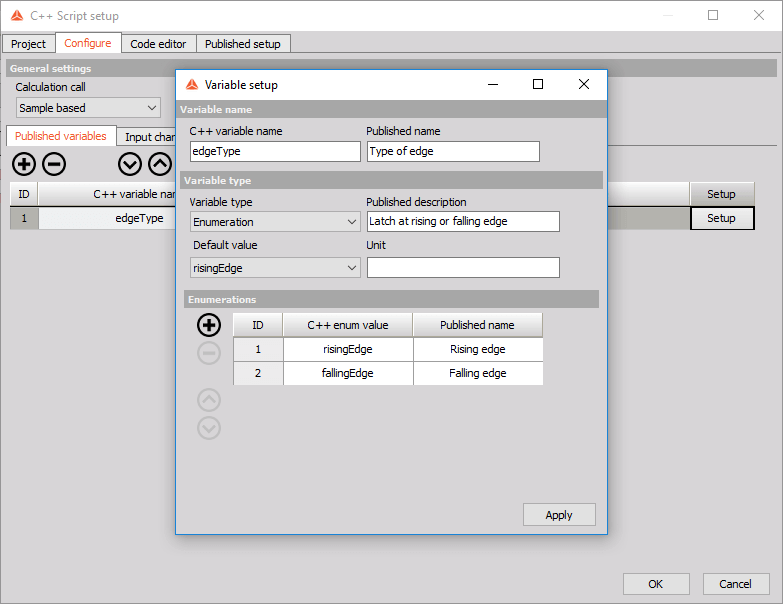Switch to the Code editor tab

pyautogui.click(x=158, y=44)
